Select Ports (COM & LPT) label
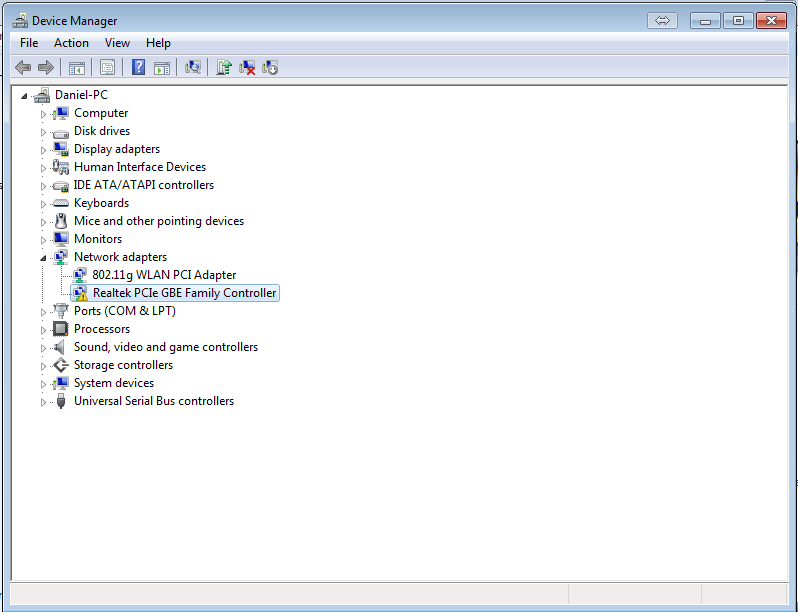The height and width of the screenshot is (612, 798). click(x=125, y=311)
